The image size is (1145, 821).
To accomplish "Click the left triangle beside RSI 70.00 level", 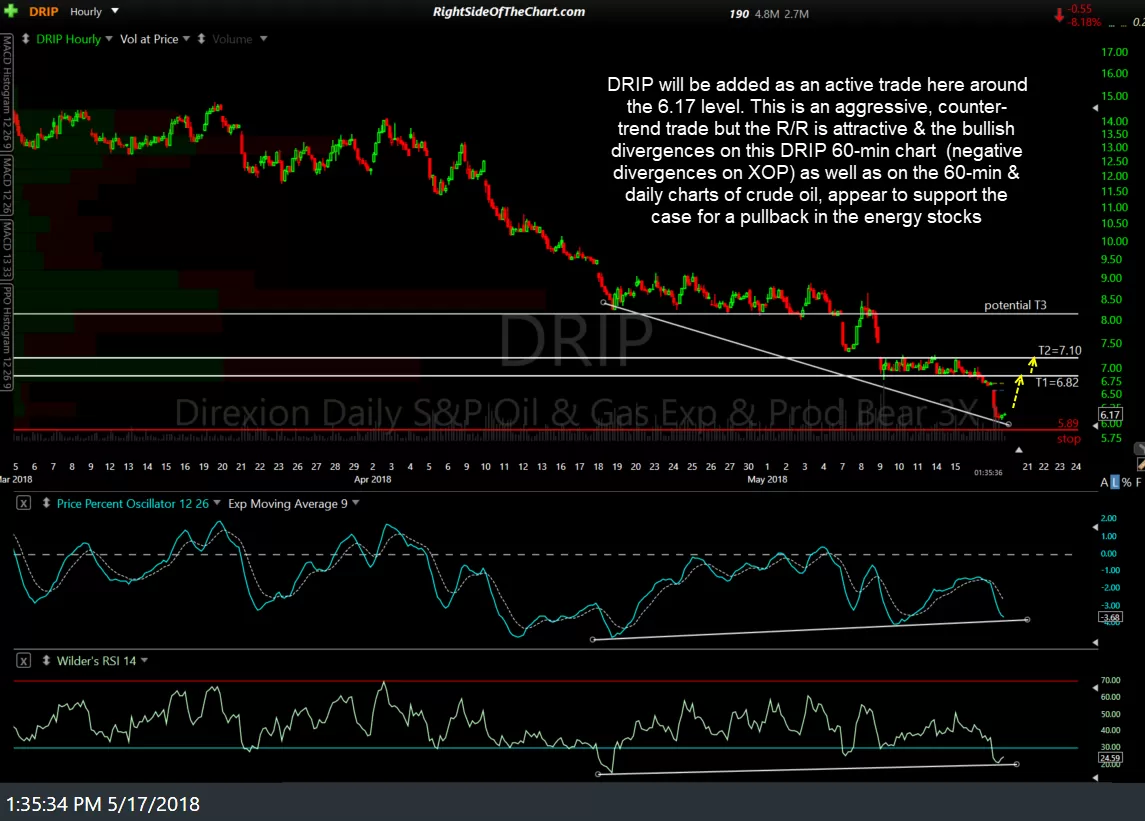I will (x=1095, y=688).
